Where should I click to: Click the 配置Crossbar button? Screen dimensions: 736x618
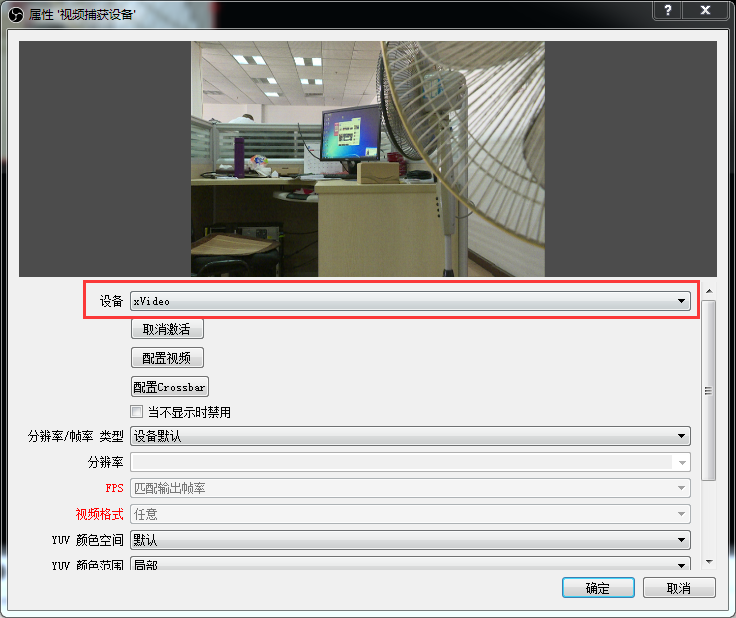pyautogui.click(x=170, y=387)
